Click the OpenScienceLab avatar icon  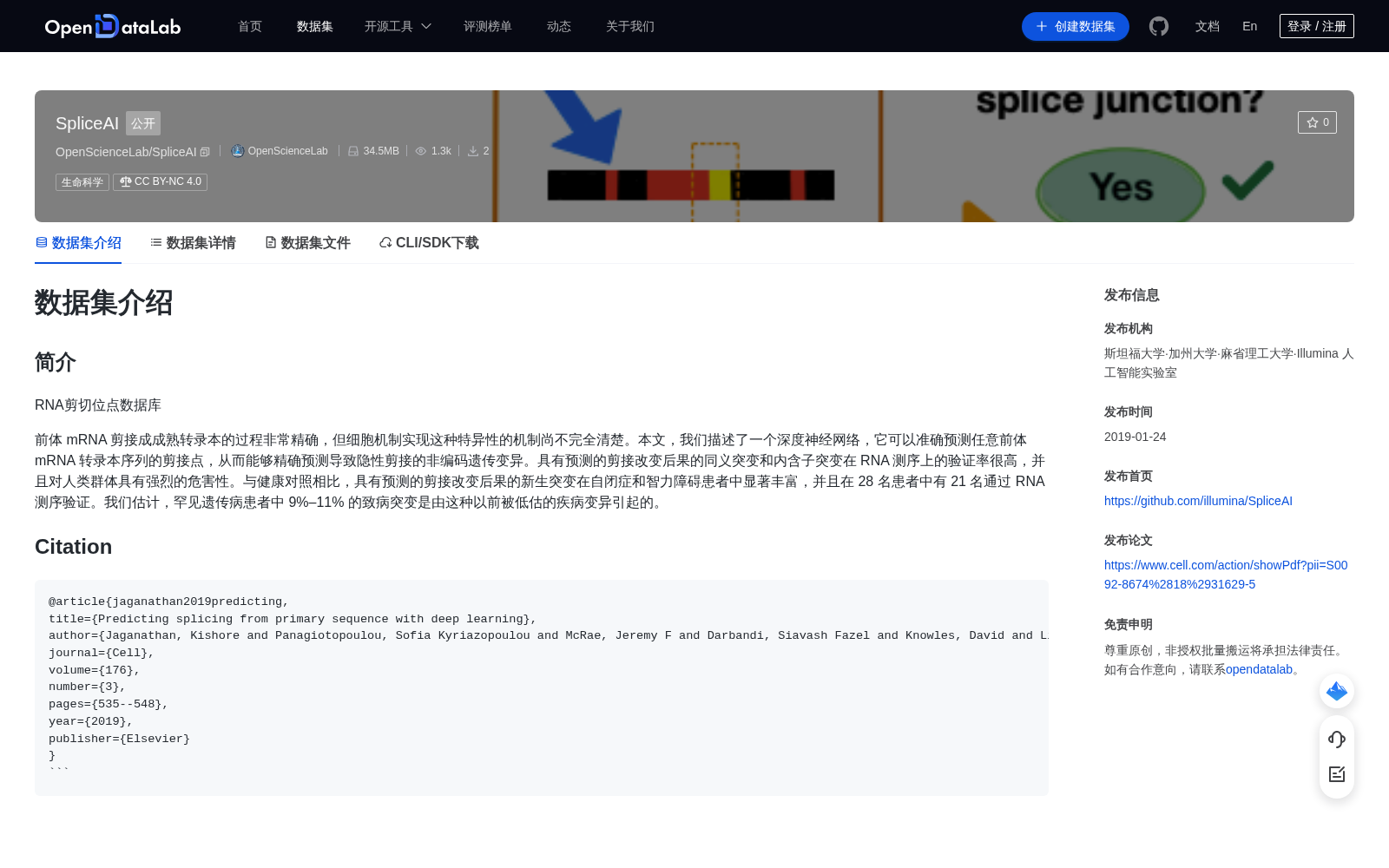[237, 151]
